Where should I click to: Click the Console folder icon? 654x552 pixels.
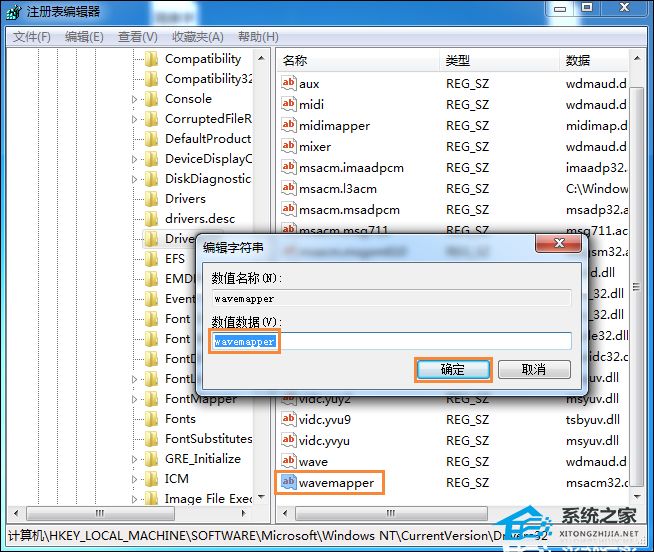coord(151,99)
